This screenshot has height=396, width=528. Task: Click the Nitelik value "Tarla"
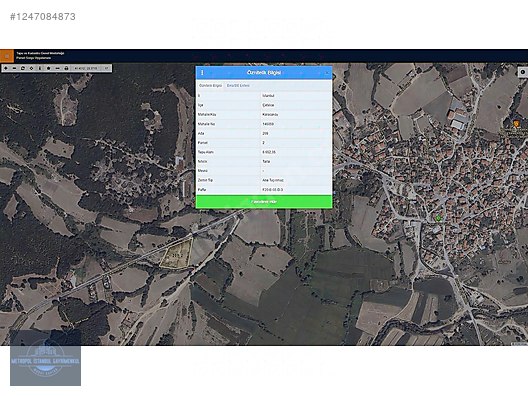coord(266,162)
